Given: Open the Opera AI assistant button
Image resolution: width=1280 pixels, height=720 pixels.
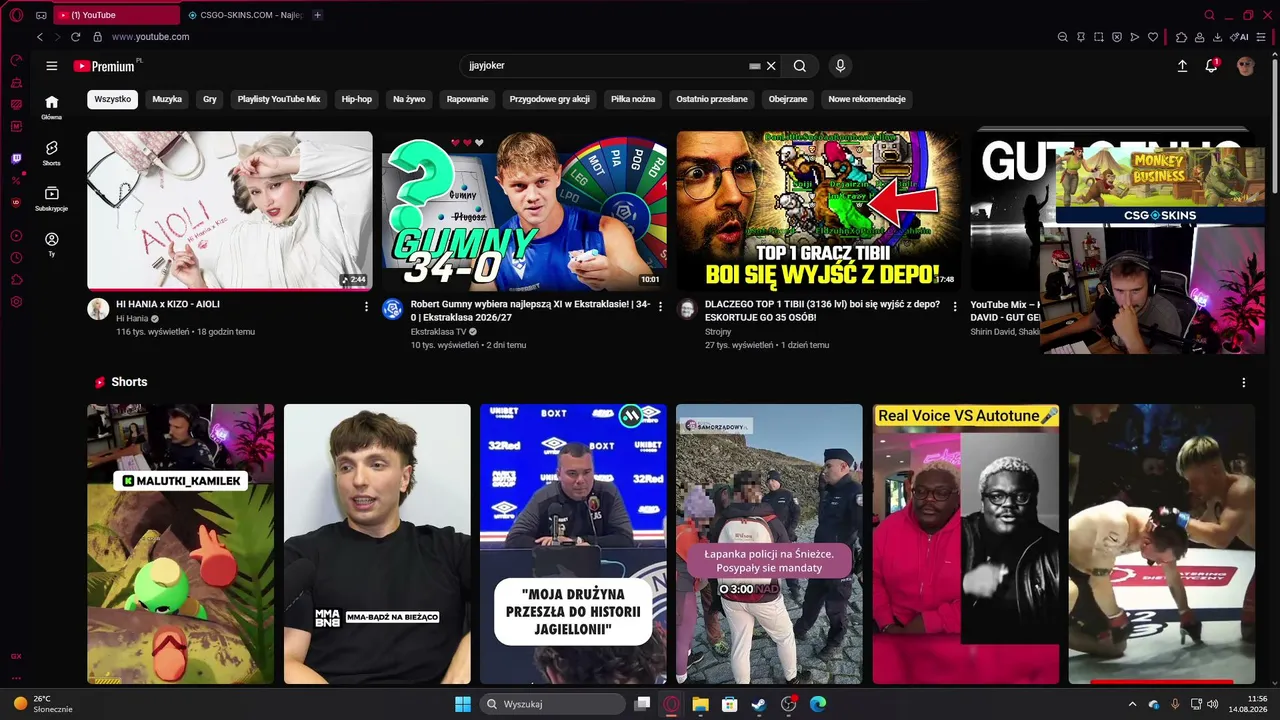Looking at the screenshot, I should 1241,37.
